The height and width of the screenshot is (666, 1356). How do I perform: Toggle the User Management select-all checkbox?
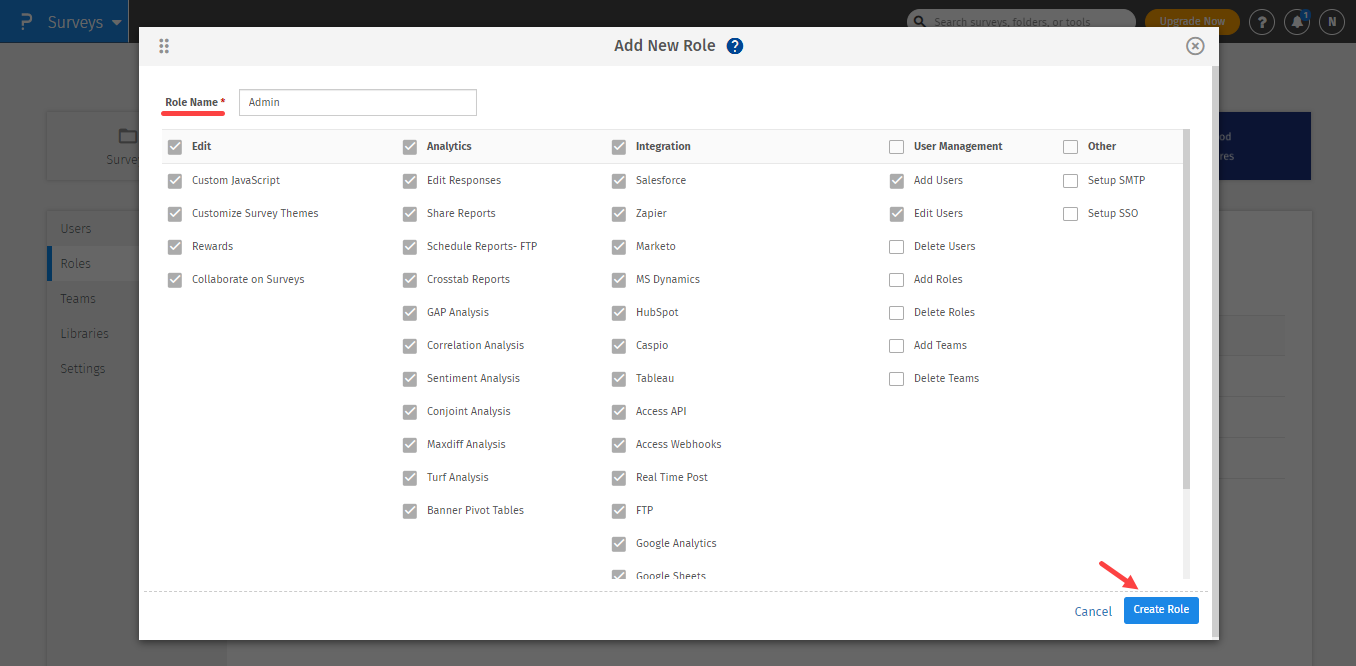pos(896,147)
